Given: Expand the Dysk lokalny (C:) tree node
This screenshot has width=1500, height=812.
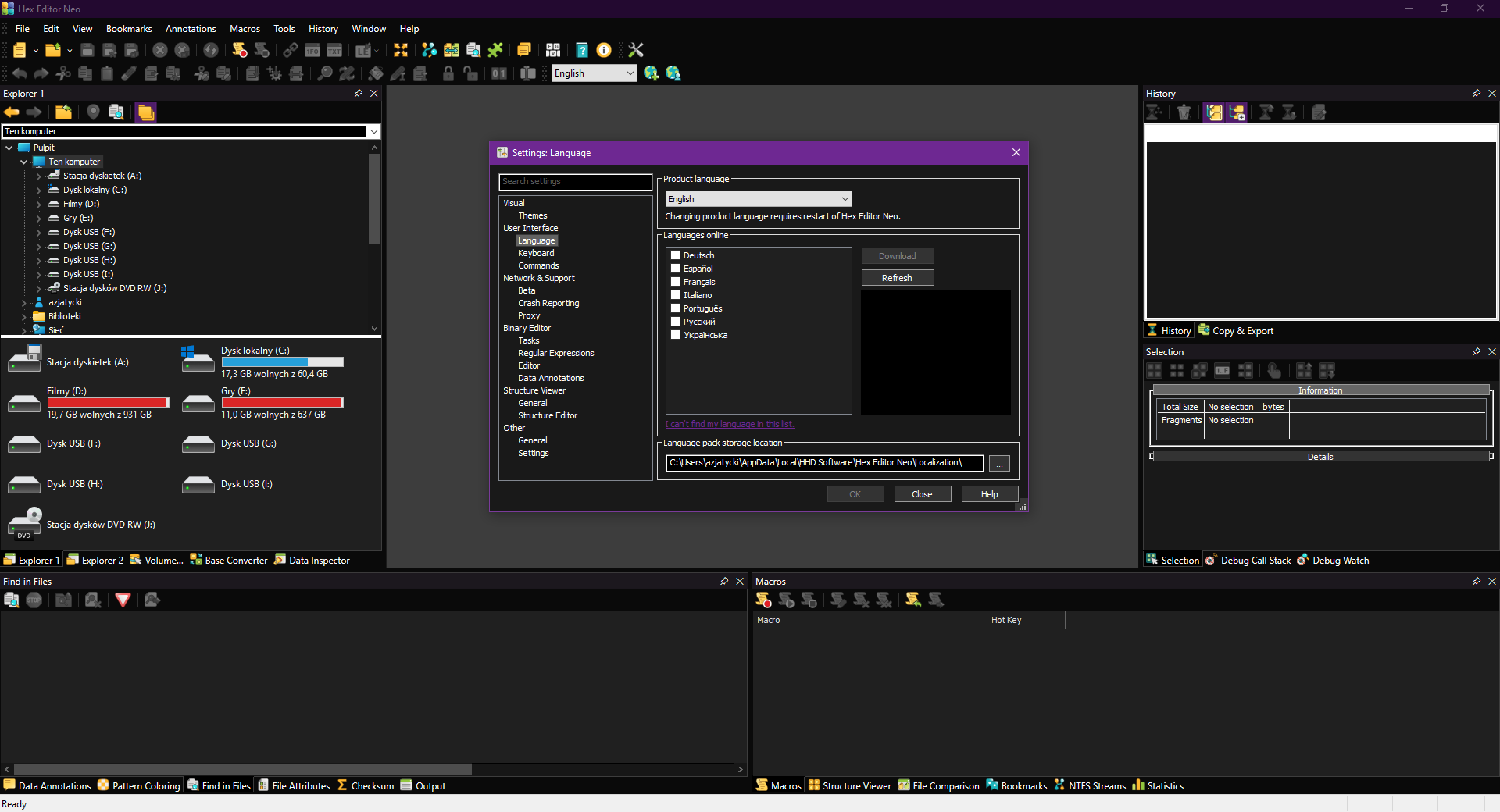Looking at the screenshot, I should 38,190.
